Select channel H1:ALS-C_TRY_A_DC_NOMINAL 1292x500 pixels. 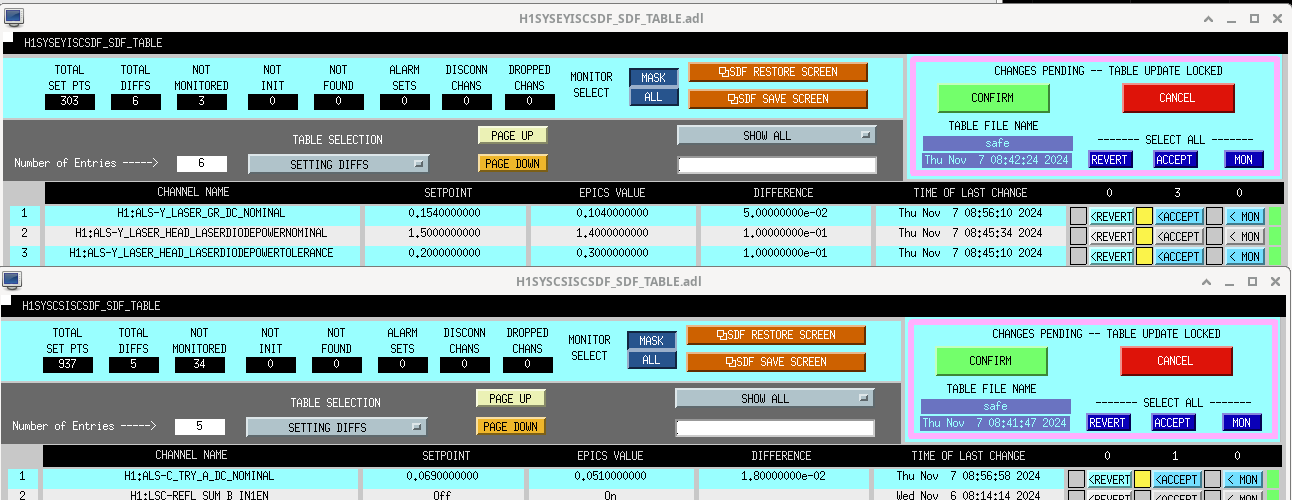(200, 476)
